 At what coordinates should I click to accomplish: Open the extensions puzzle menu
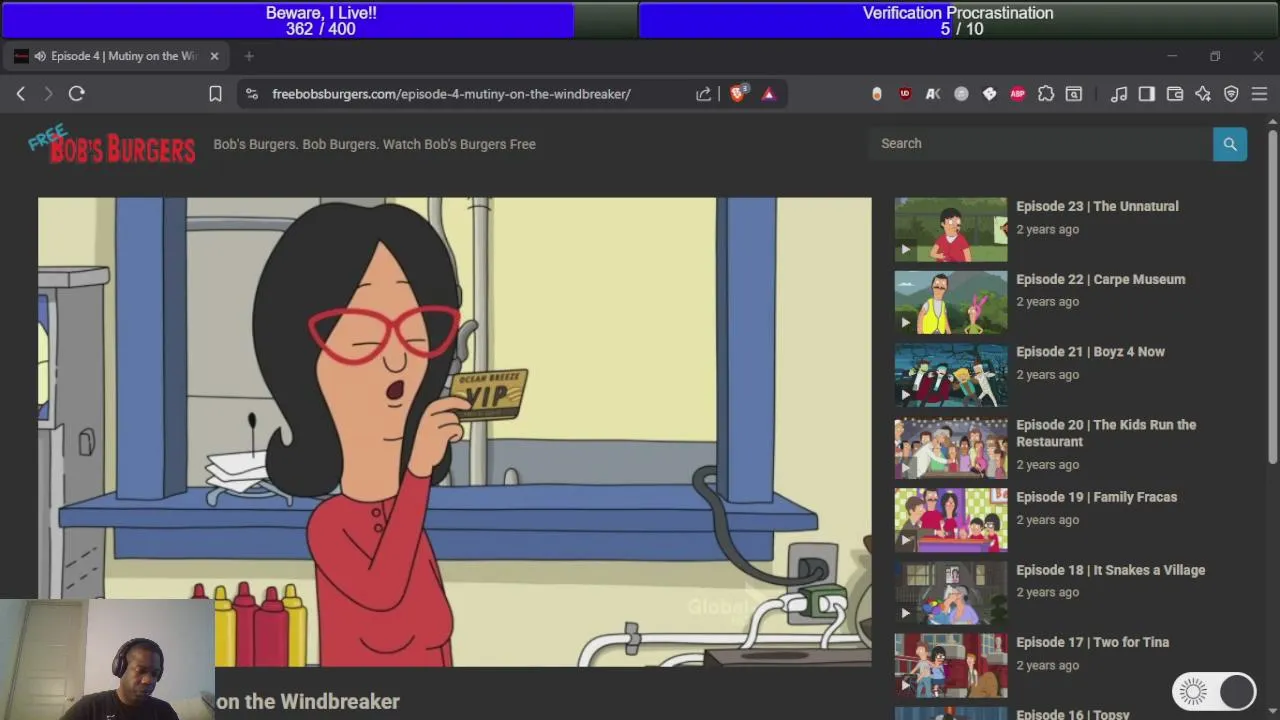(1046, 94)
